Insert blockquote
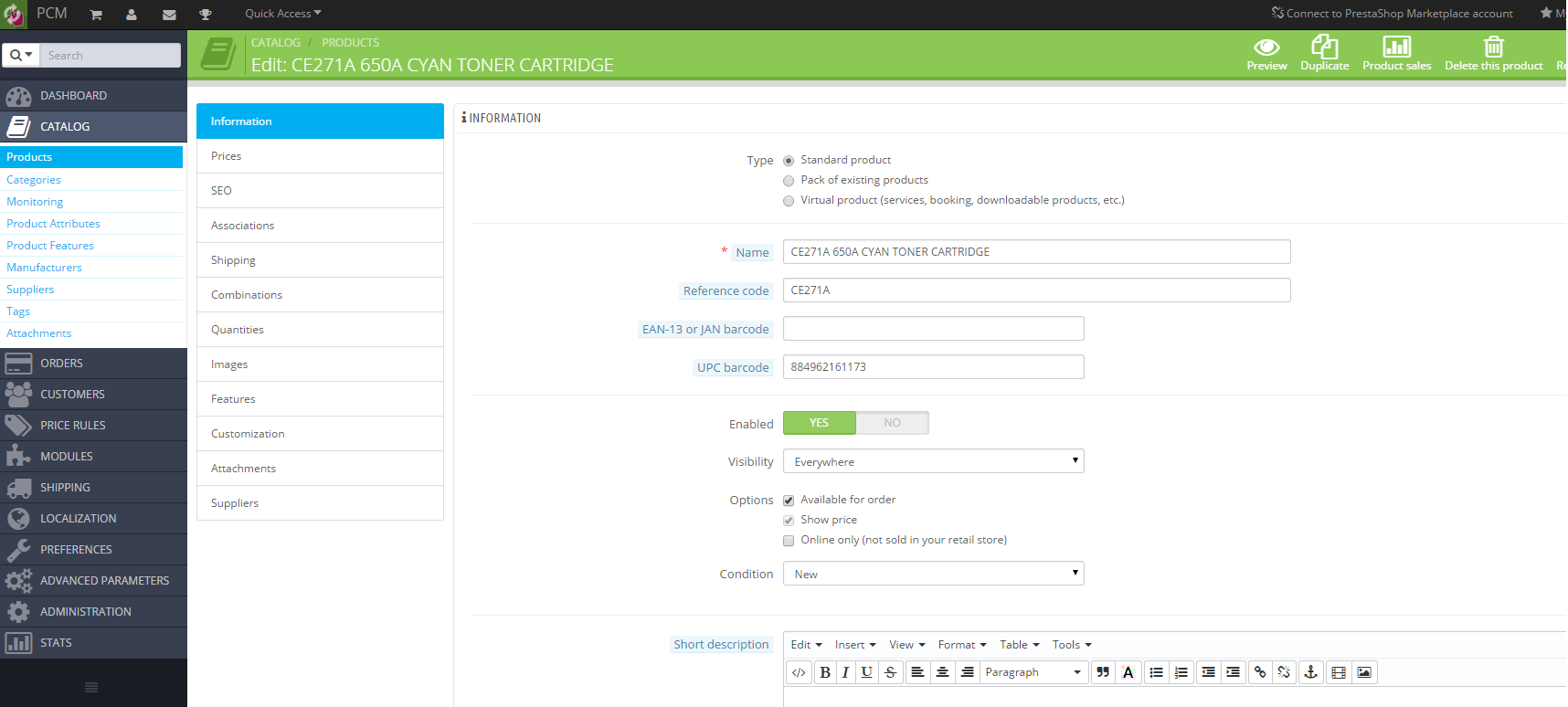Viewport: 1568px width, 707px height. [x=1103, y=672]
